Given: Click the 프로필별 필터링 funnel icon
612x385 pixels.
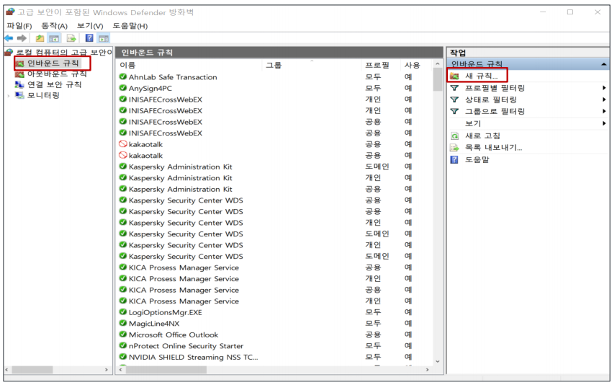Looking at the screenshot, I should (454, 88).
